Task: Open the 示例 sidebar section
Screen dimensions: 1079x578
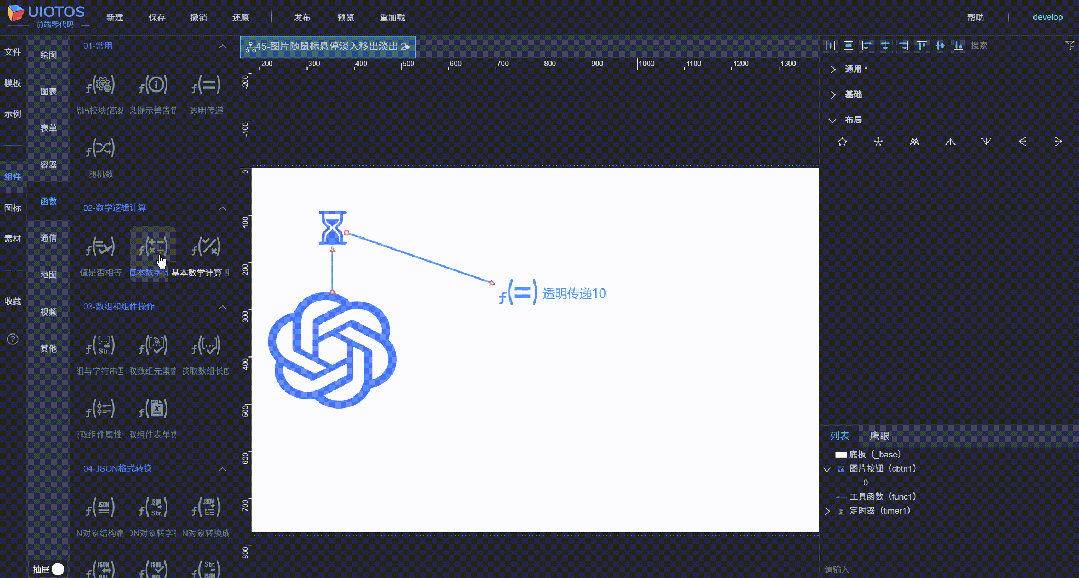Action: (x=12, y=114)
